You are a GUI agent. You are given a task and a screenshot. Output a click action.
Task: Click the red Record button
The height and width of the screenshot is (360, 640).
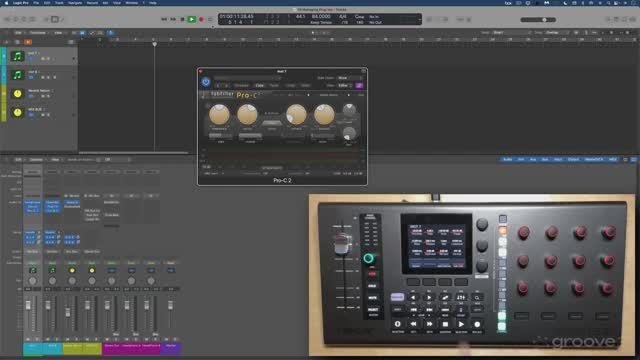201,19
